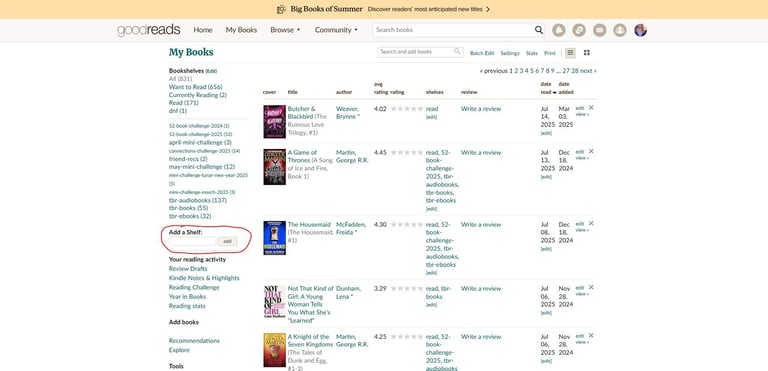Open the messages envelope icon
This screenshot has width=768, height=371.
[600, 30]
